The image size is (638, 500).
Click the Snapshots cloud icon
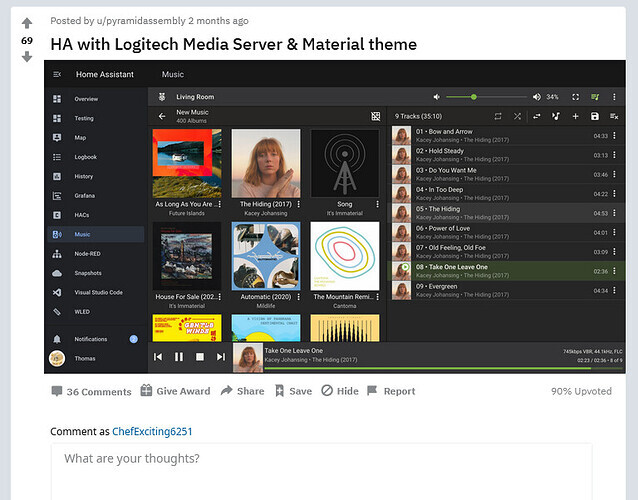57,273
